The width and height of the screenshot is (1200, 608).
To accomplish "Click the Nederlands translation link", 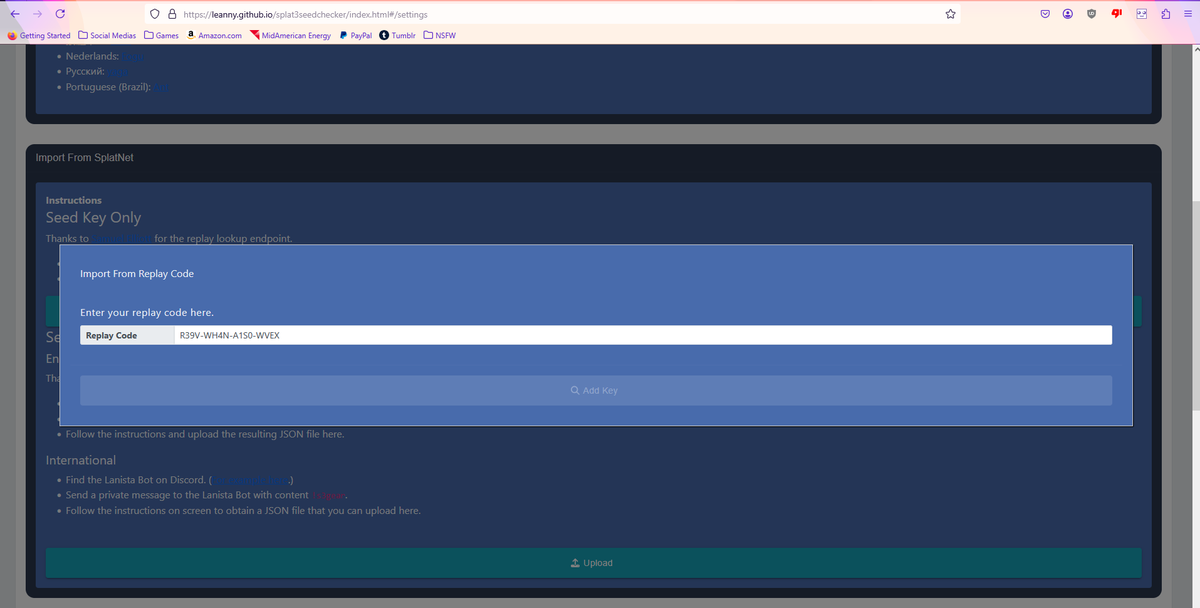I will click(x=133, y=57).
